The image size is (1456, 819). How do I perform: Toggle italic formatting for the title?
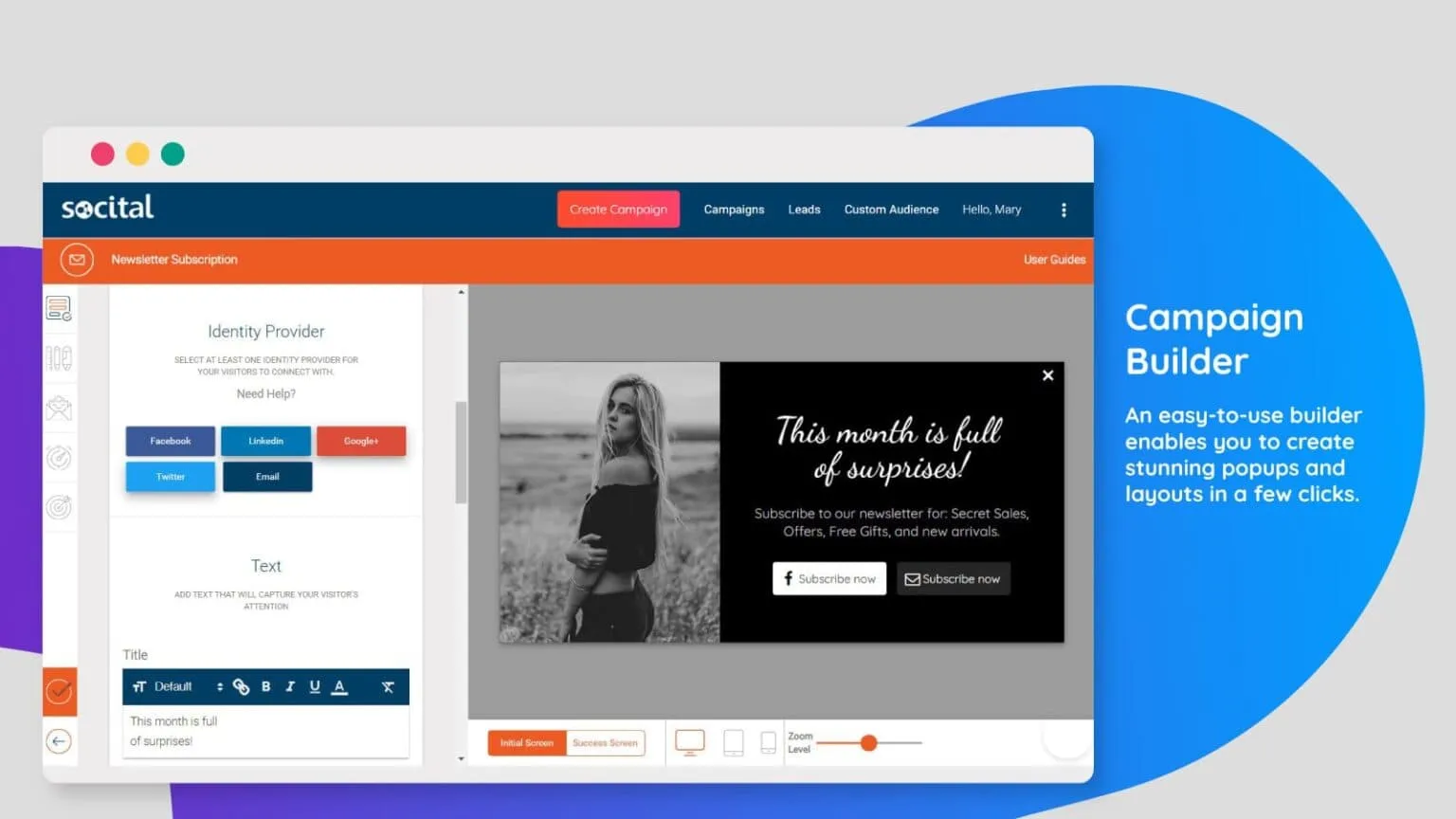(290, 687)
